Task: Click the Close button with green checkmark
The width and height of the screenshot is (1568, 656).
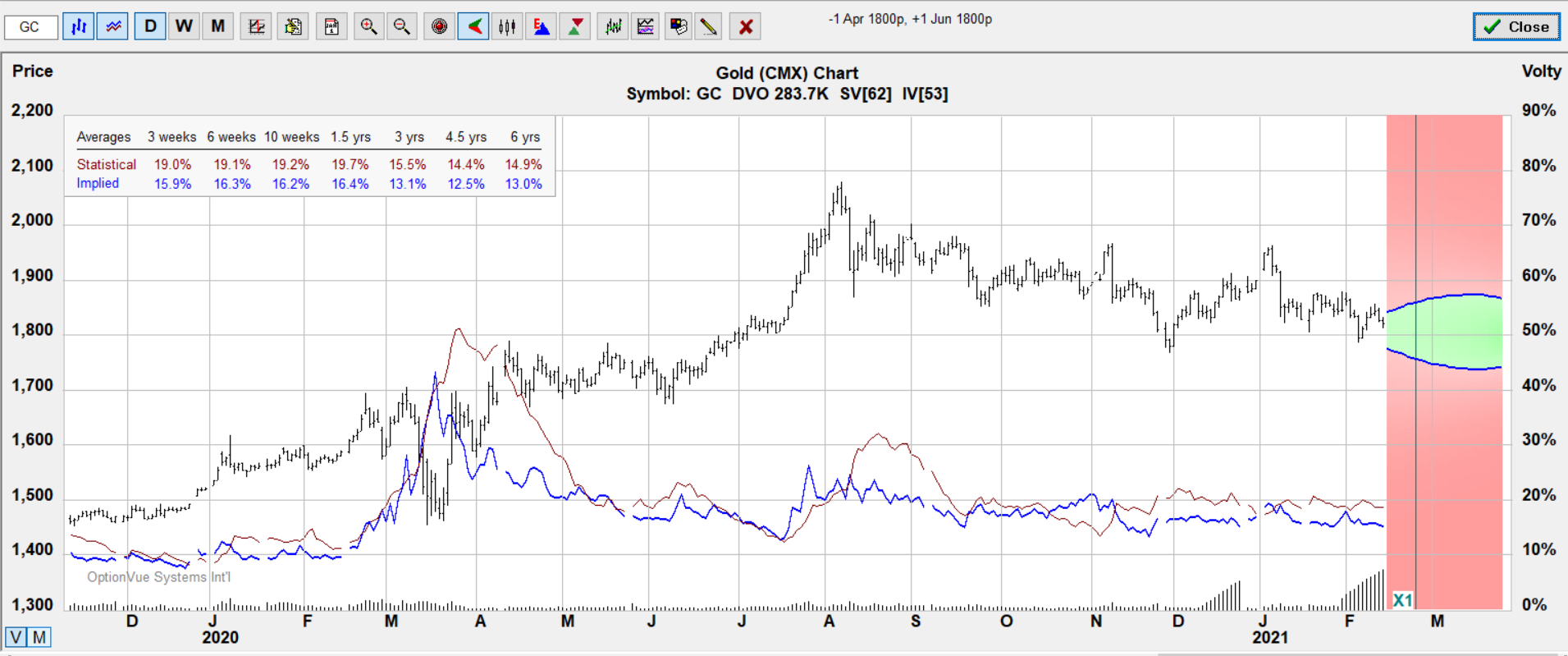Action: coord(1516,26)
